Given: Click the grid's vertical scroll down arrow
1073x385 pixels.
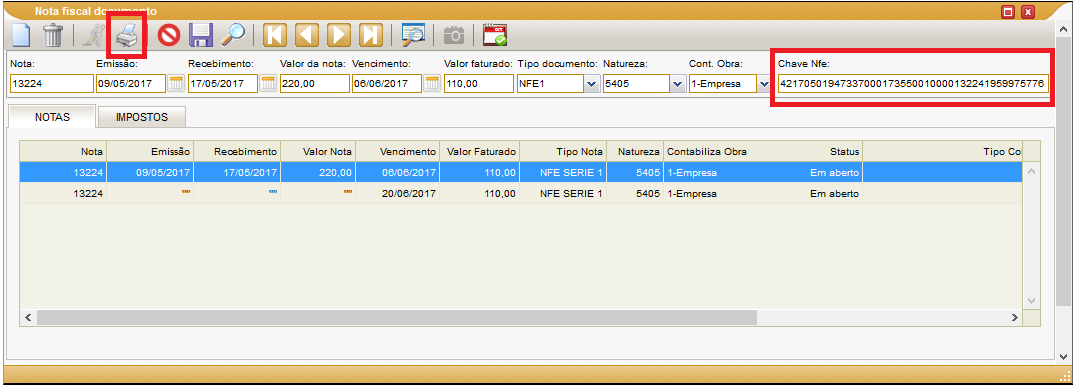Looking at the screenshot, I should pos(1032,301).
